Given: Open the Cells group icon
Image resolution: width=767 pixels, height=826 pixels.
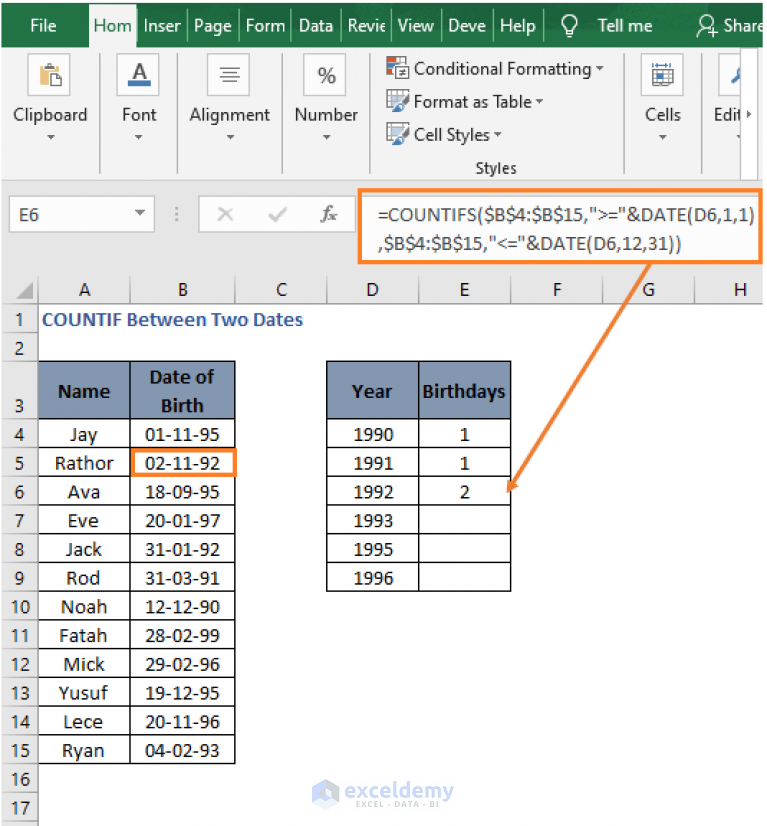Looking at the screenshot, I should coord(662,75).
